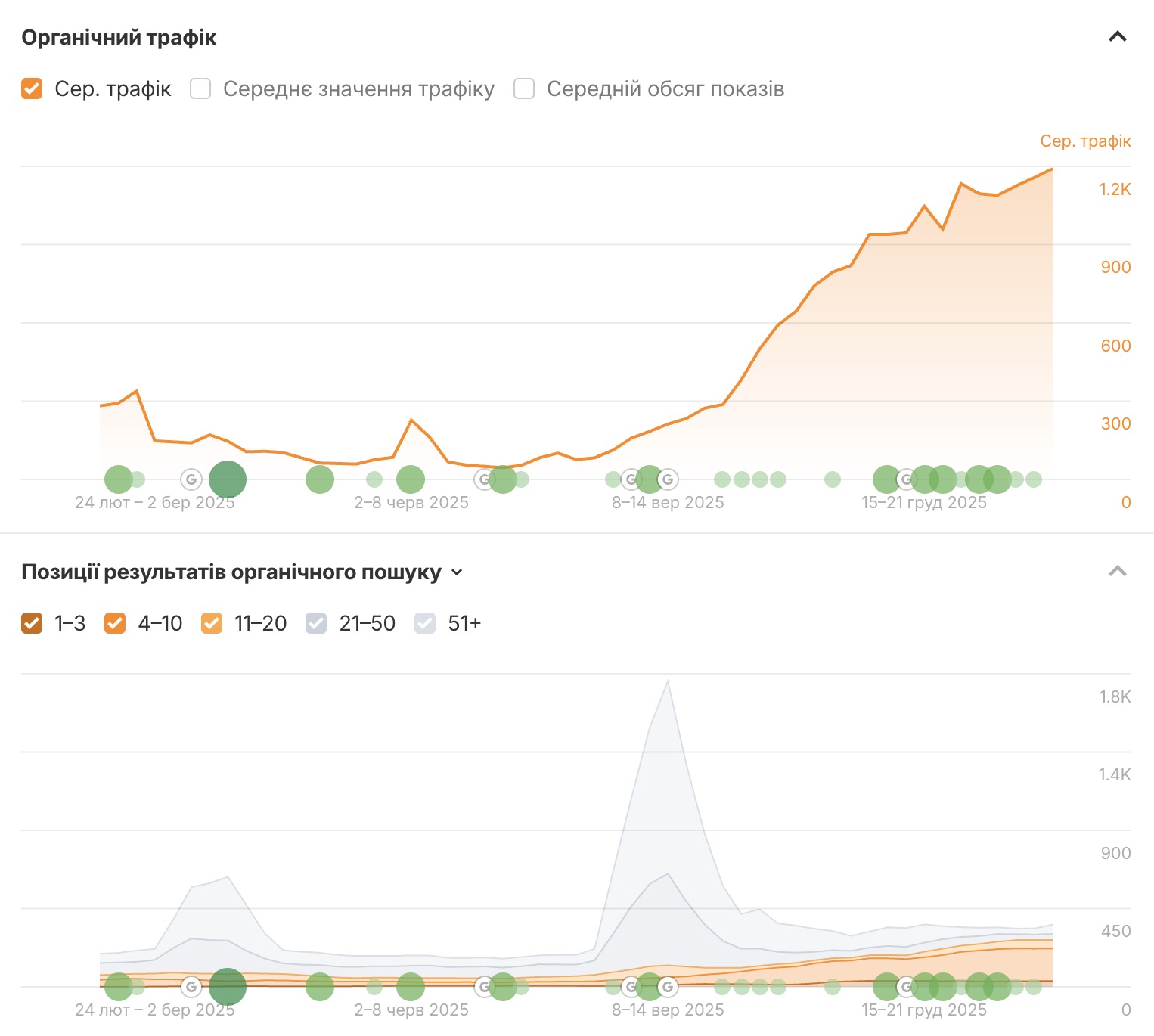Collapse the organic positions section with the chevron at right
Screen dimensions: 1154x1036
(x=1117, y=571)
